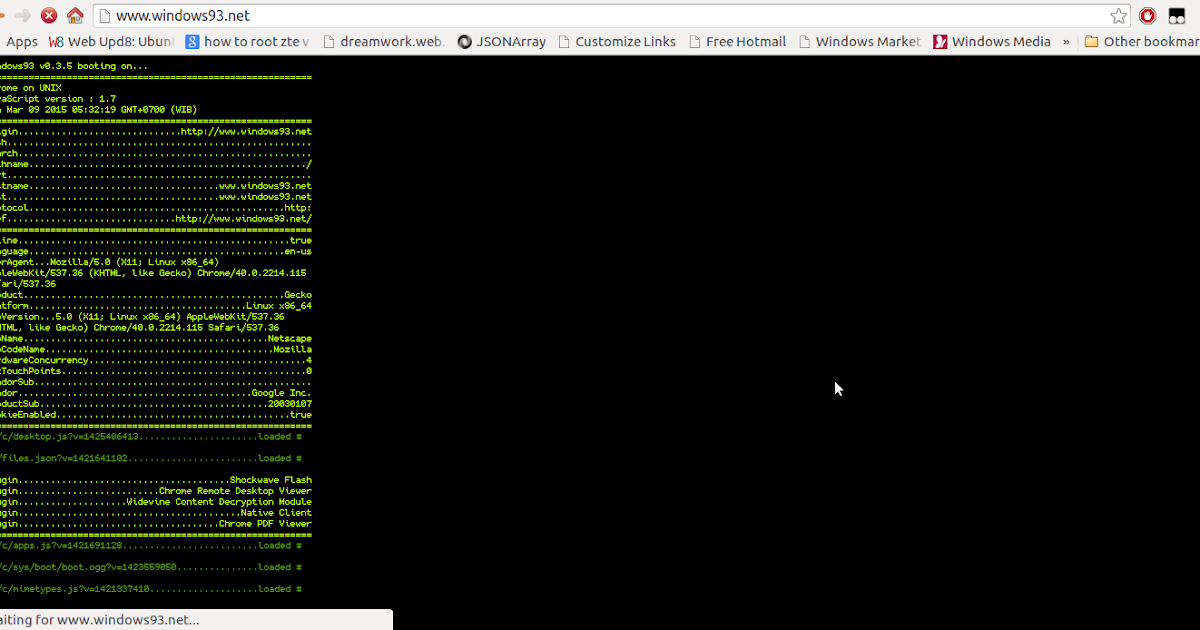Click the 'Chrome PDF Viewer' plugin line
The image size is (1200, 630).
156,524
